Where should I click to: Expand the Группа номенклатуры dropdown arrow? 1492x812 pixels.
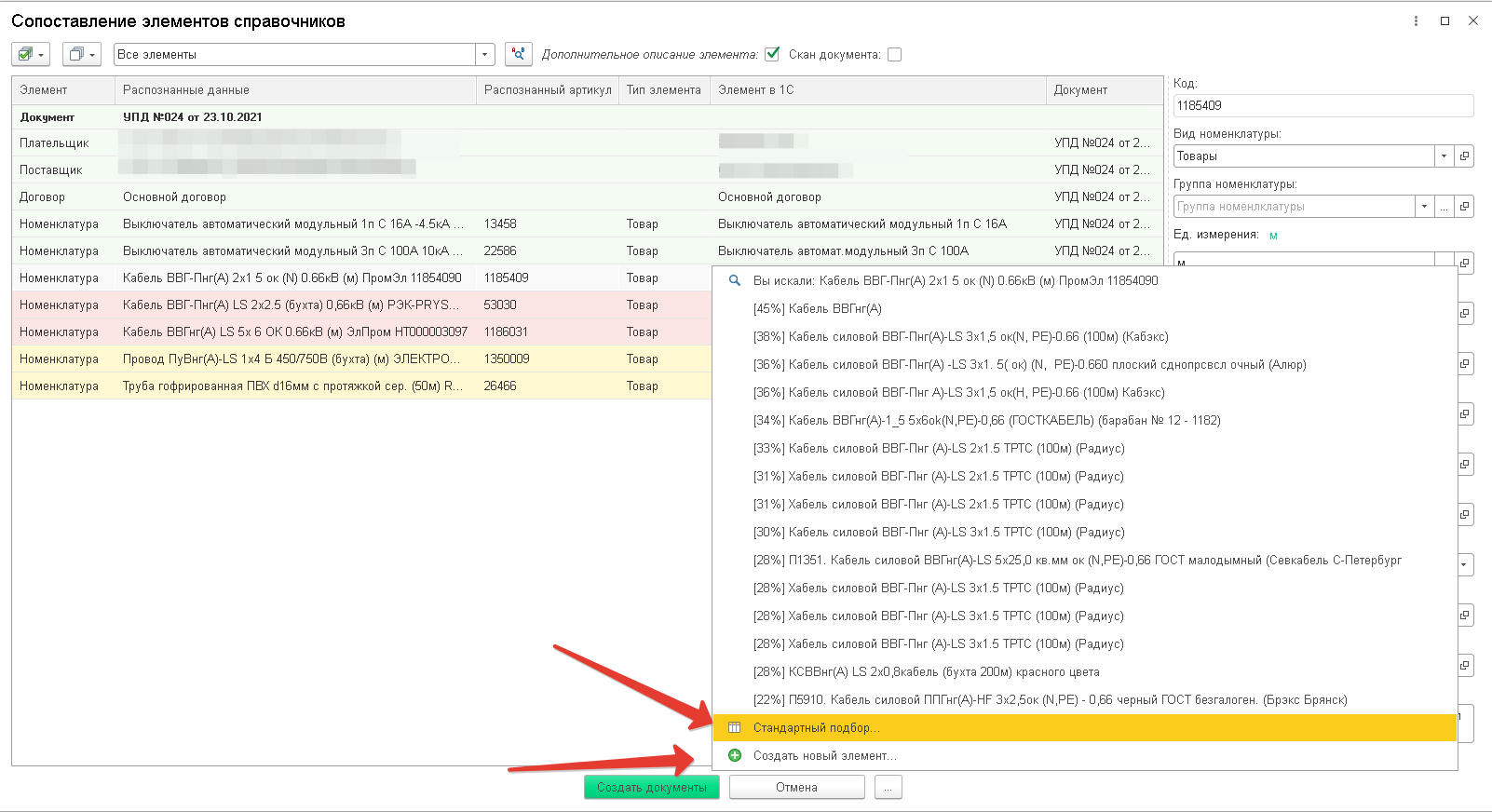pyautogui.click(x=1424, y=207)
